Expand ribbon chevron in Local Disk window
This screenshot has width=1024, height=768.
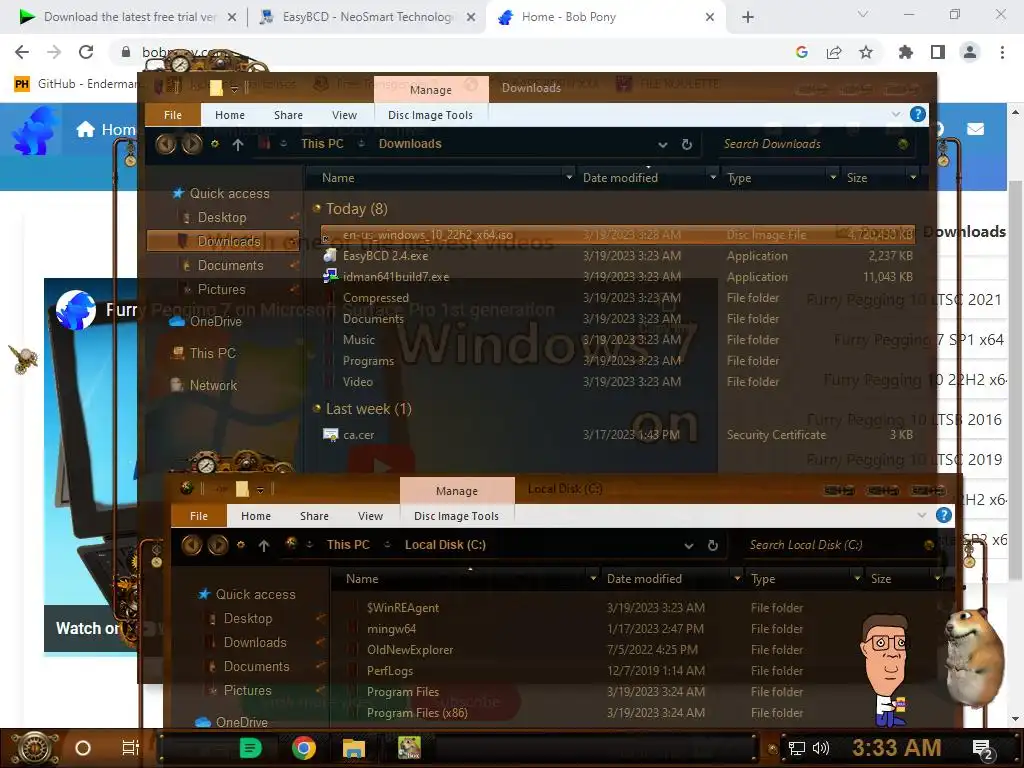click(922, 515)
